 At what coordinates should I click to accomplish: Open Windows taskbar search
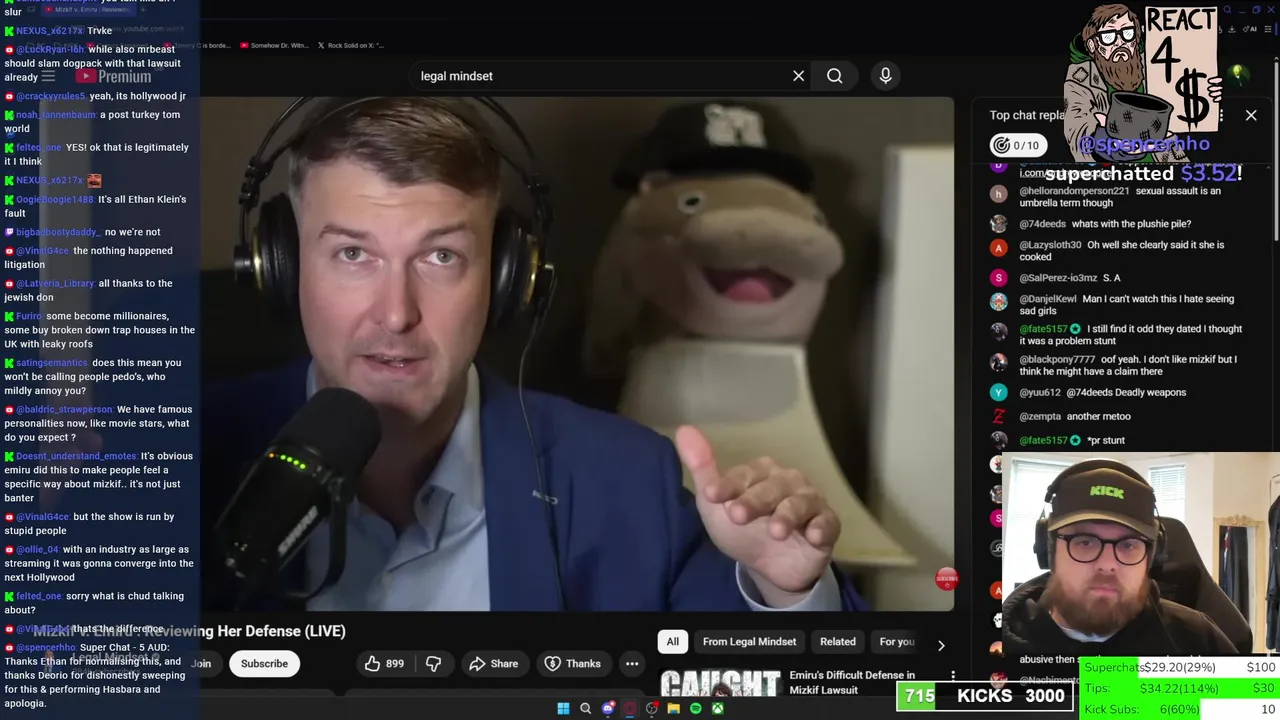[x=585, y=708]
